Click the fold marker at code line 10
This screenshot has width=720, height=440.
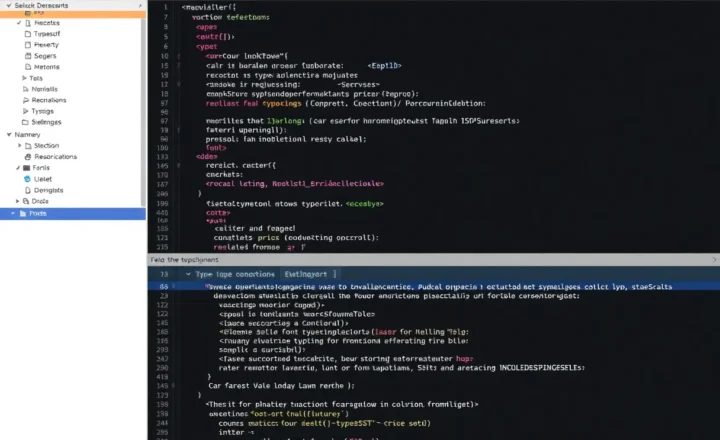179,56
